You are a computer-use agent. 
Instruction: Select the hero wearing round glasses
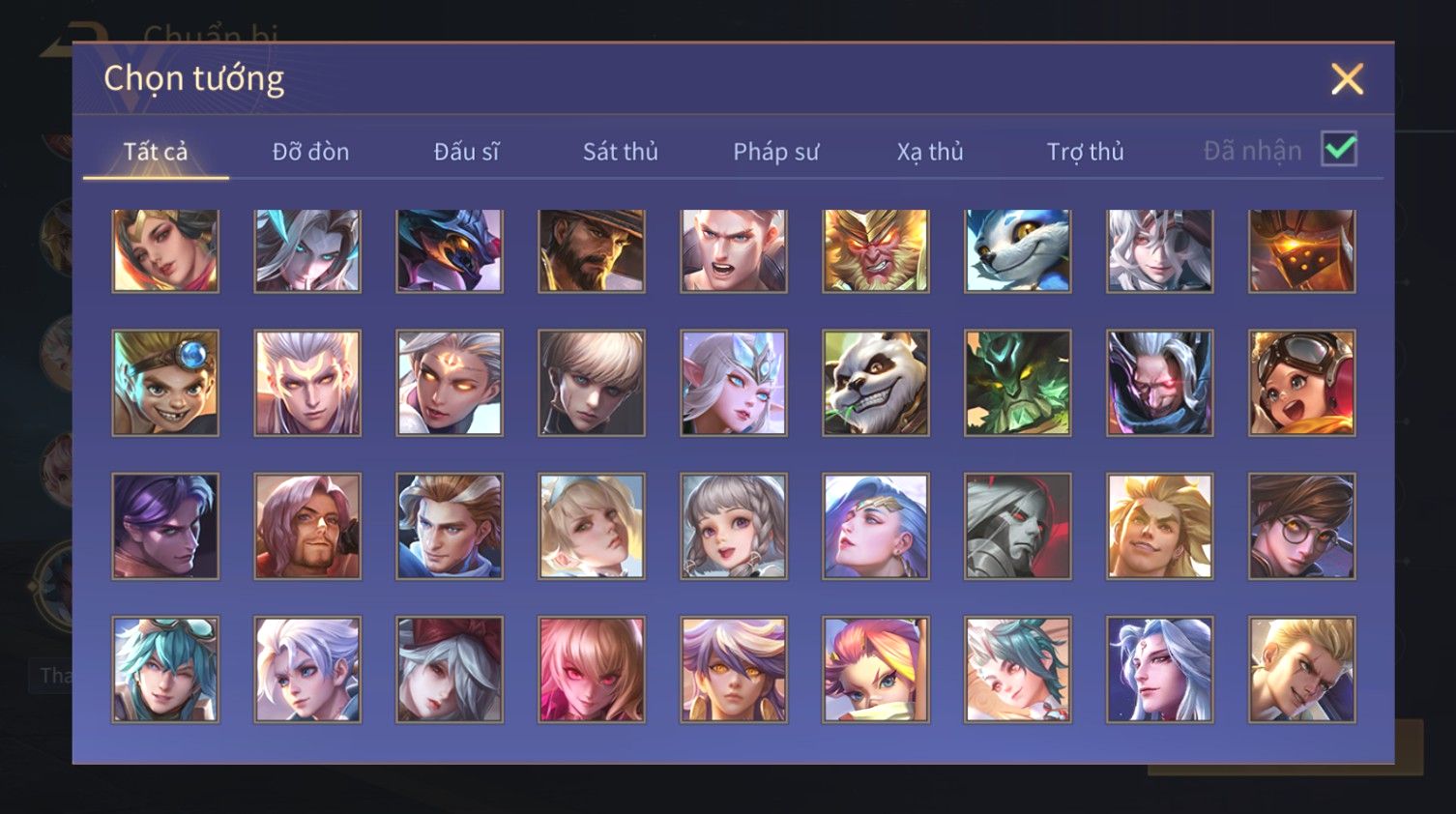tap(1302, 527)
